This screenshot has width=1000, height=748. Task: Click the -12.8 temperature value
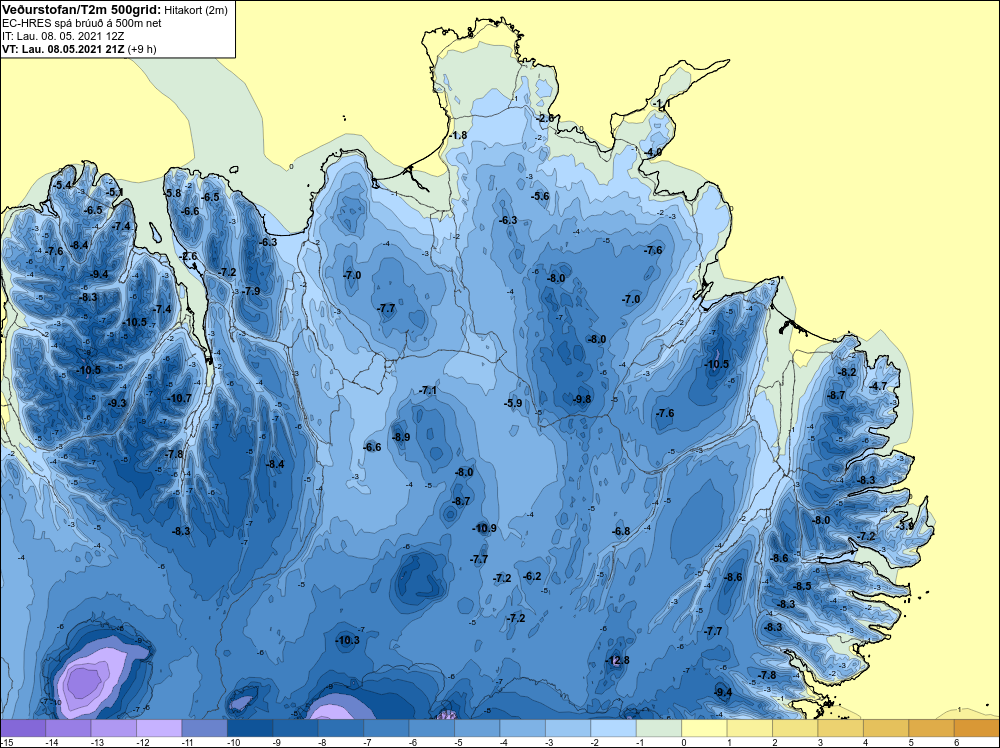pyautogui.click(x=617, y=660)
